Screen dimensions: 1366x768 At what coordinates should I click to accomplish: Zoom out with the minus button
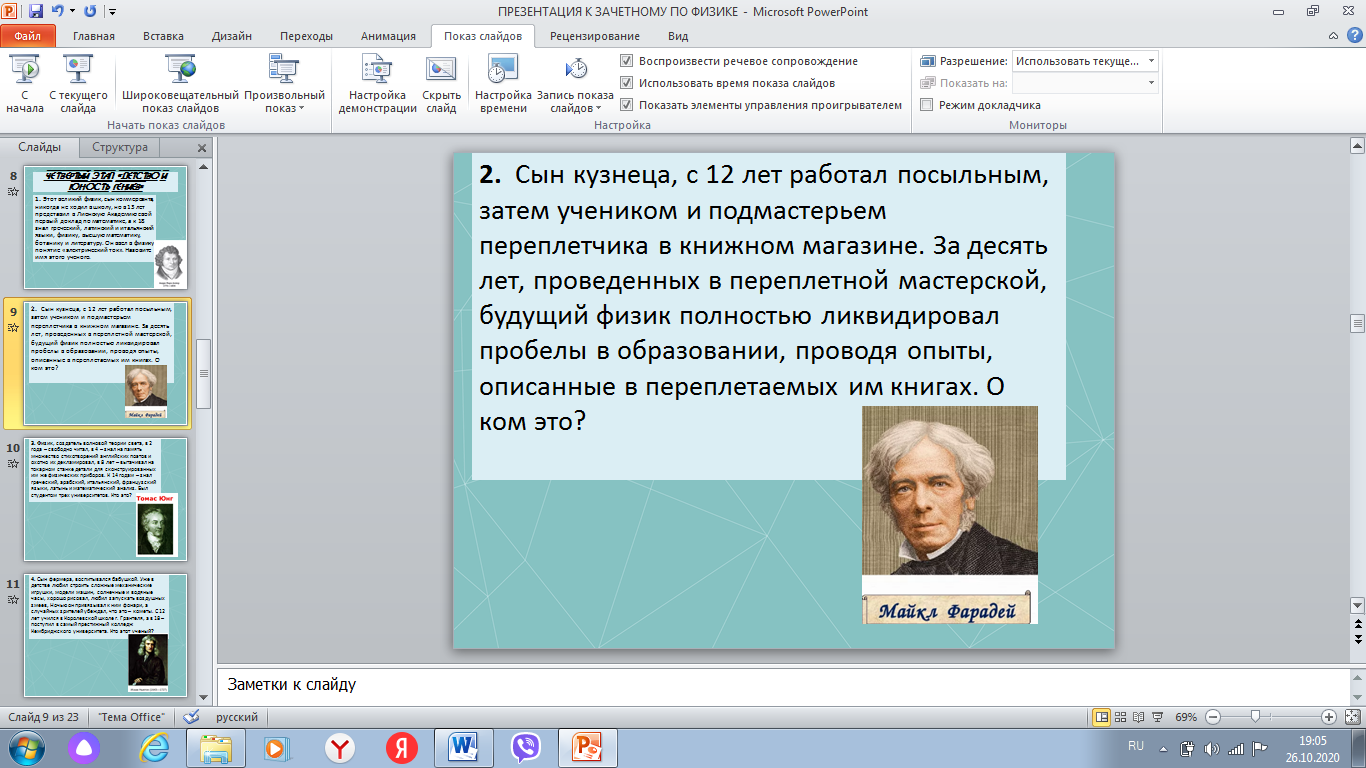[x=1212, y=717]
